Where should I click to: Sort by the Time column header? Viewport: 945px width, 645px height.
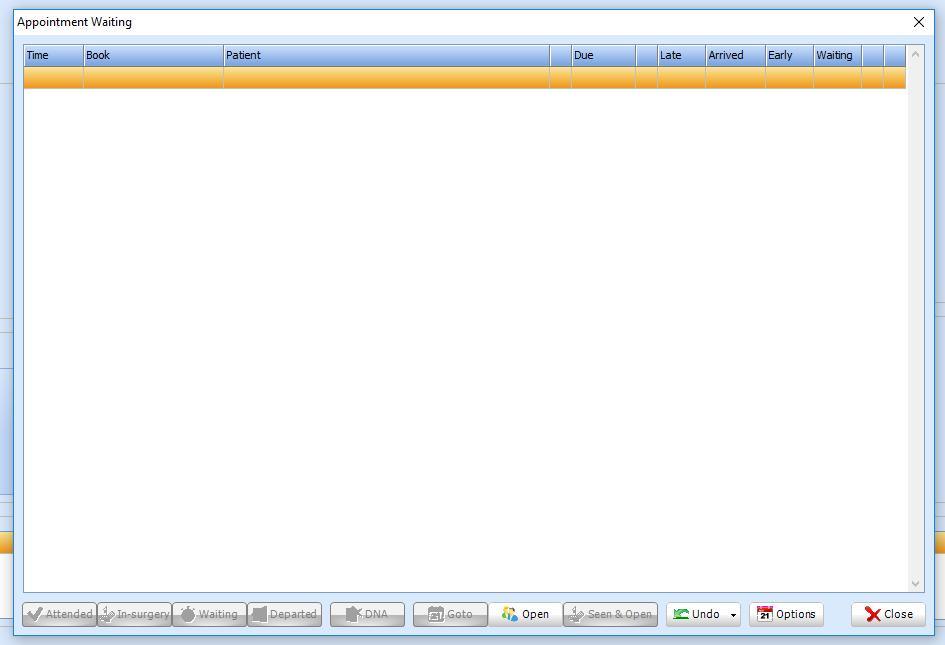54,55
